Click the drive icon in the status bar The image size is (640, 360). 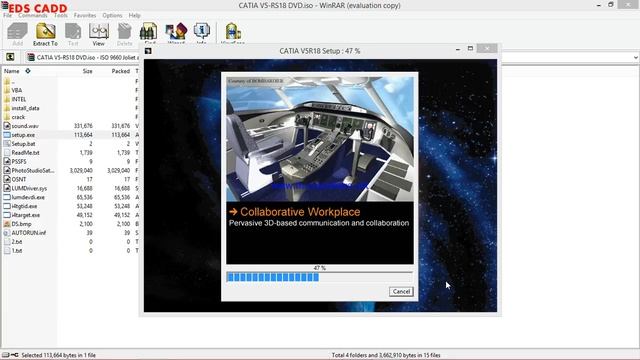click(6, 355)
